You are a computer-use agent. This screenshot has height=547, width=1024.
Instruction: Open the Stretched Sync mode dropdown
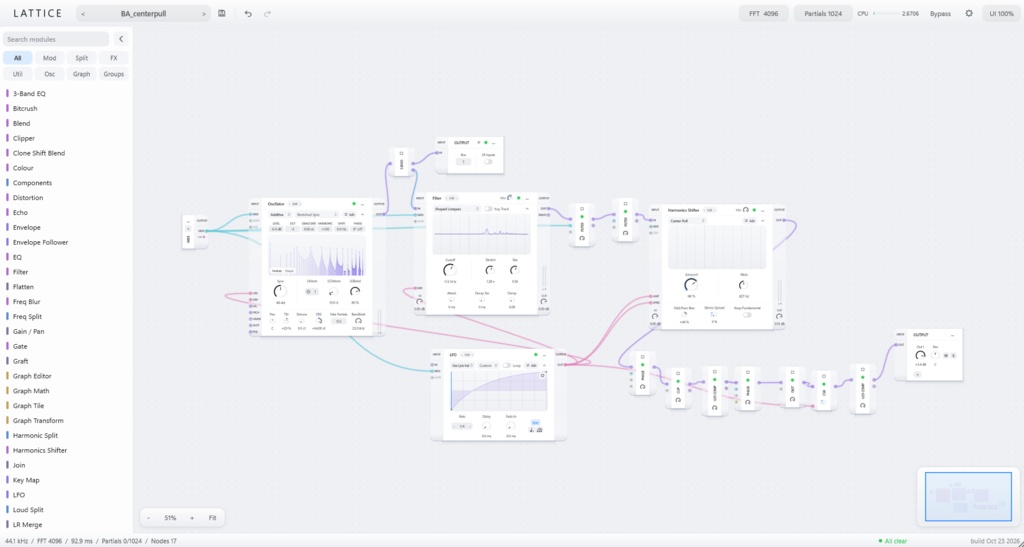pos(317,214)
